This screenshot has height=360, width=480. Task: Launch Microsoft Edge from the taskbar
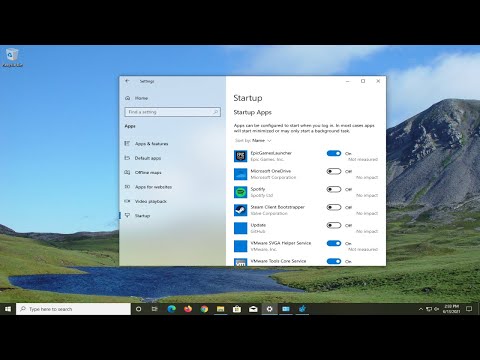click(171, 309)
